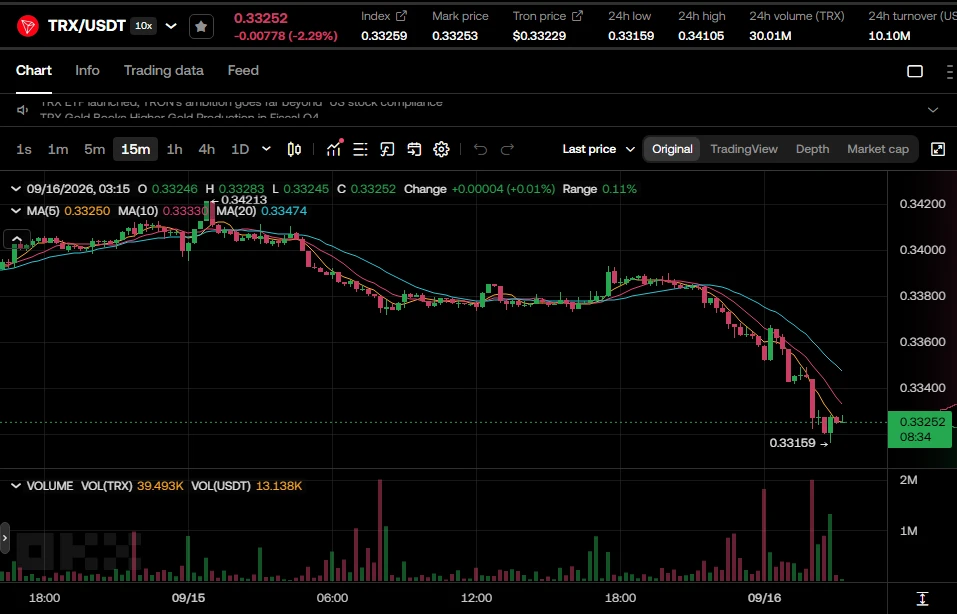The height and width of the screenshot is (614, 957).
Task: Click the TRX Gold Books news headline
Action: 179,118
